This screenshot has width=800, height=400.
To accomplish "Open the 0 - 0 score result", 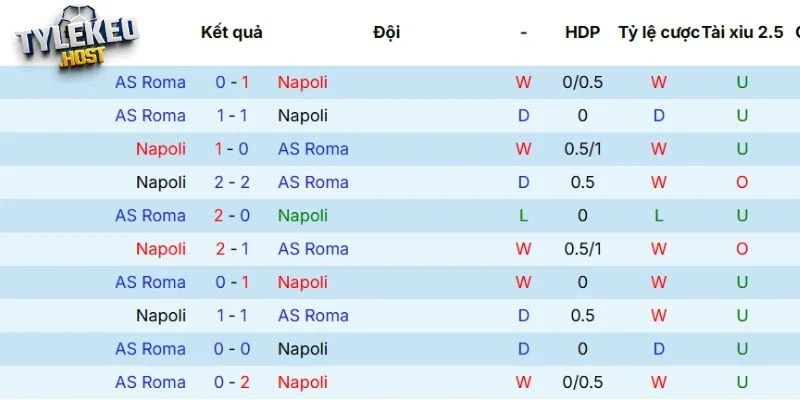I will 232,349.
